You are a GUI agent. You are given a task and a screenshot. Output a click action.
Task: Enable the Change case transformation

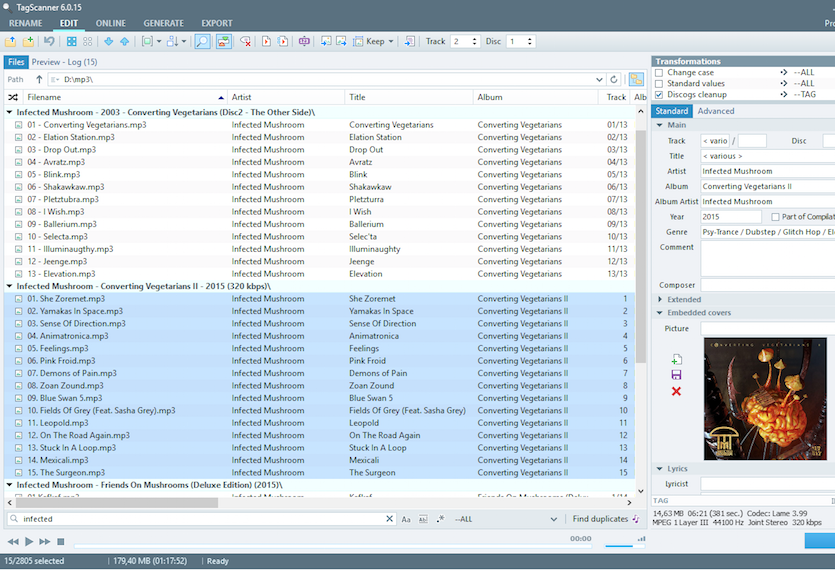point(659,72)
